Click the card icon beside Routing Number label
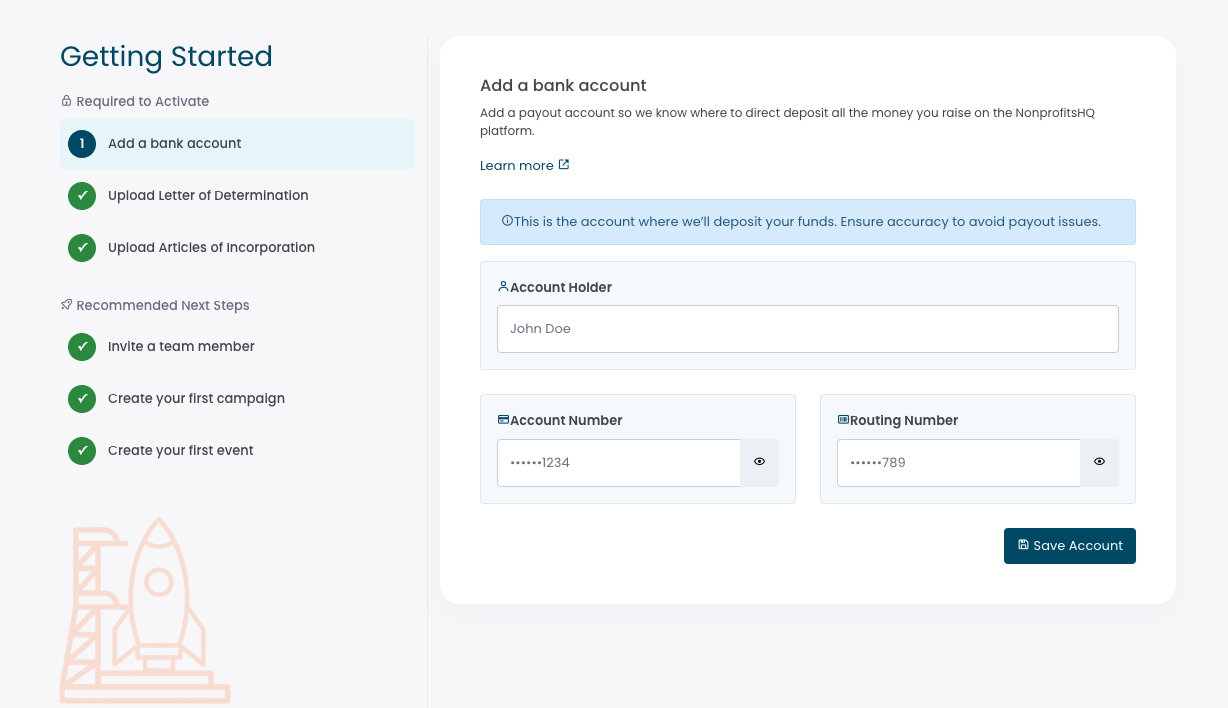Image resolution: width=1228 pixels, height=708 pixels. click(x=843, y=419)
